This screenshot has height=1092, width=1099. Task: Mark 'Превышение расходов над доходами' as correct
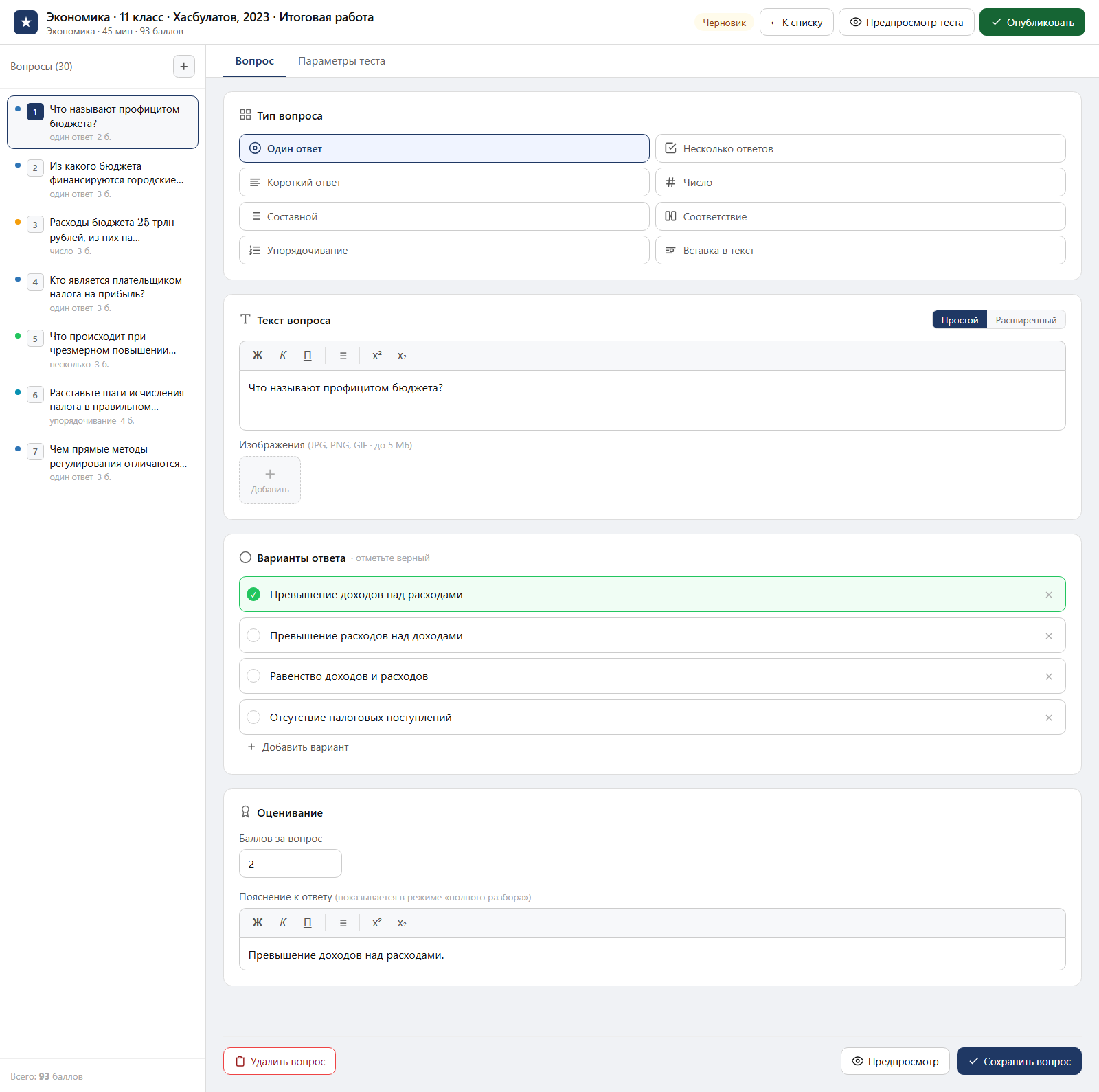pyautogui.click(x=253, y=635)
